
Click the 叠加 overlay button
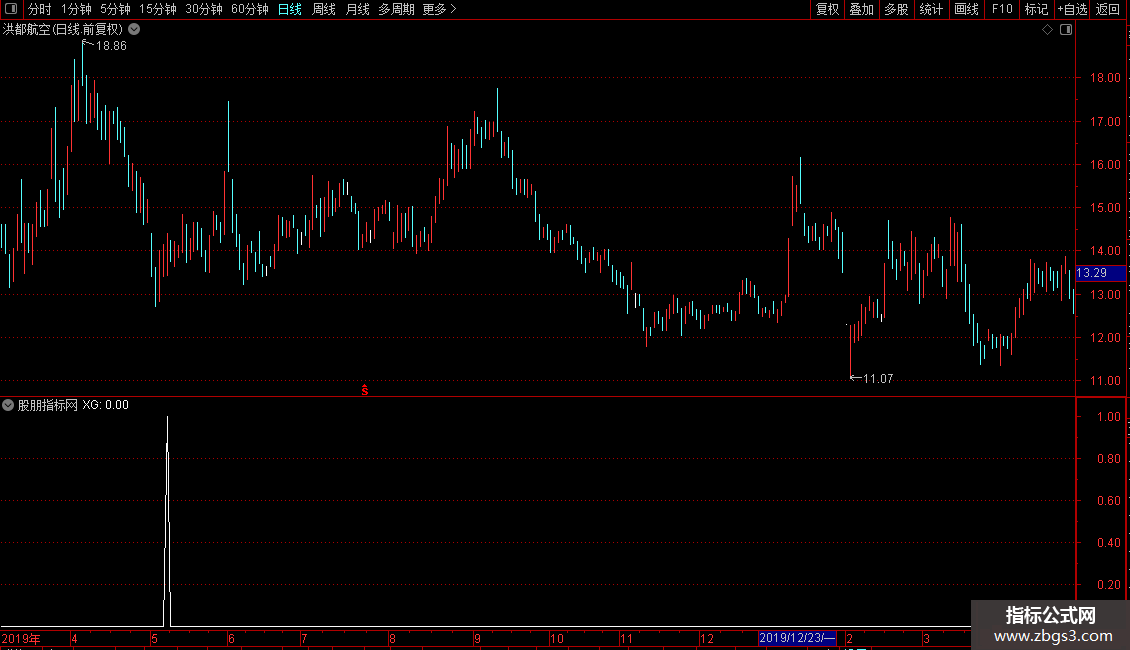coord(862,9)
